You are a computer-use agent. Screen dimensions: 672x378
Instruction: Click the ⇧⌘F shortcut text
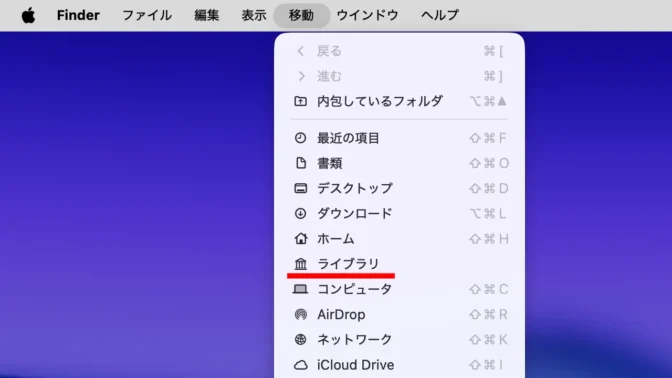(488, 138)
